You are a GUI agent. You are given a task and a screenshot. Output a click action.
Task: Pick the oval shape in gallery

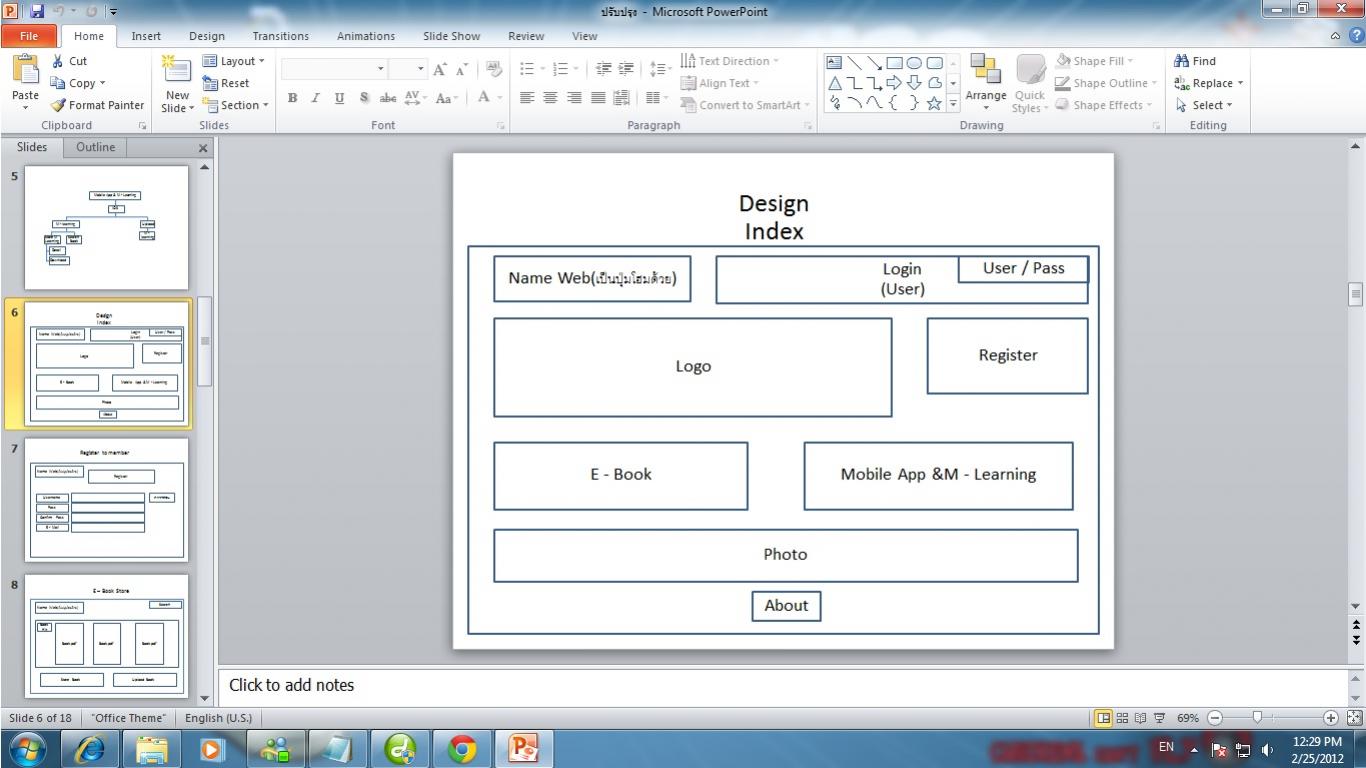pyautogui.click(x=914, y=63)
